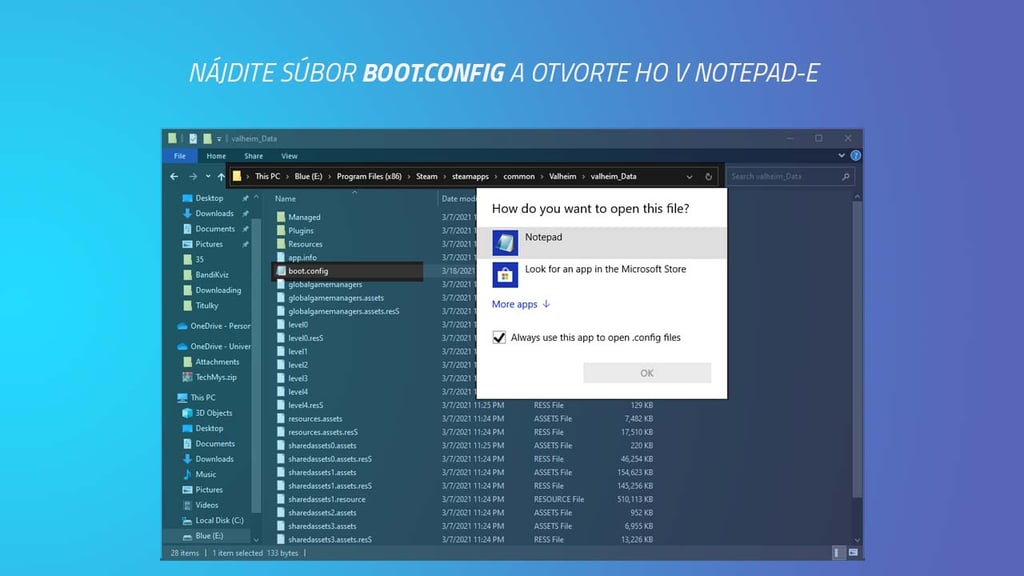Select TechMys.zip in sidebar
The height and width of the screenshot is (576, 1024).
coord(216,377)
